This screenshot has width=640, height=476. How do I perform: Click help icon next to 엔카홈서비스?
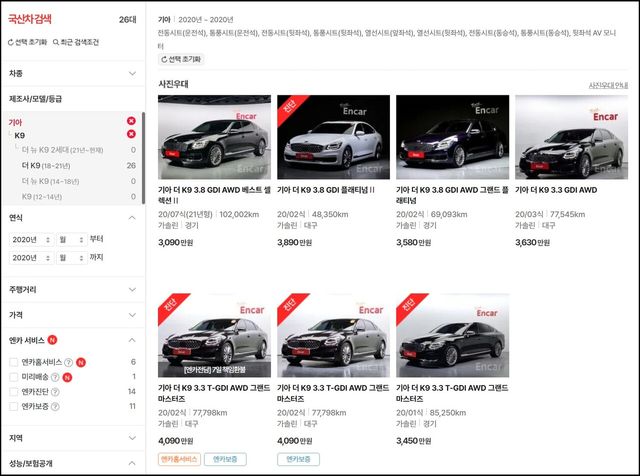(x=69, y=362)
